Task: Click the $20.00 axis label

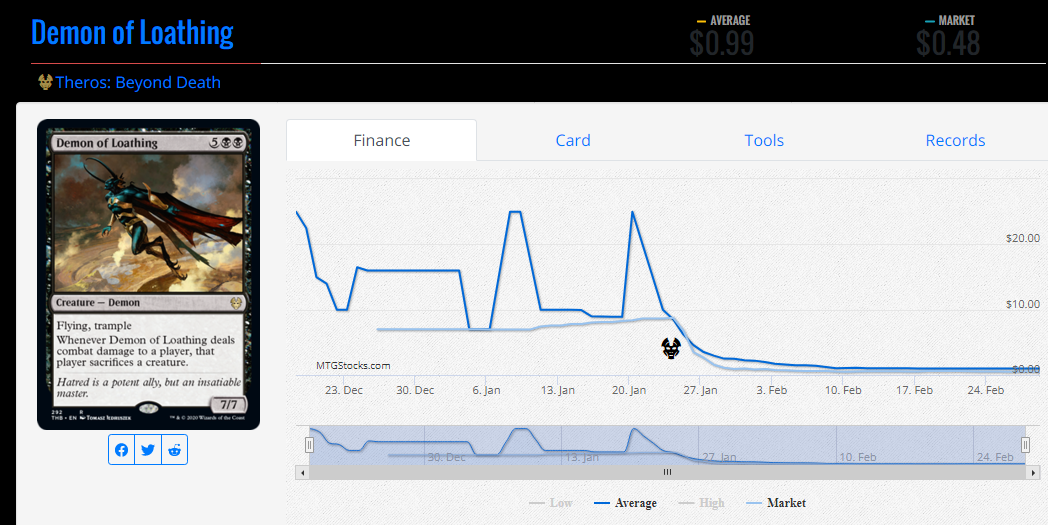Action: pos(1023,238)
